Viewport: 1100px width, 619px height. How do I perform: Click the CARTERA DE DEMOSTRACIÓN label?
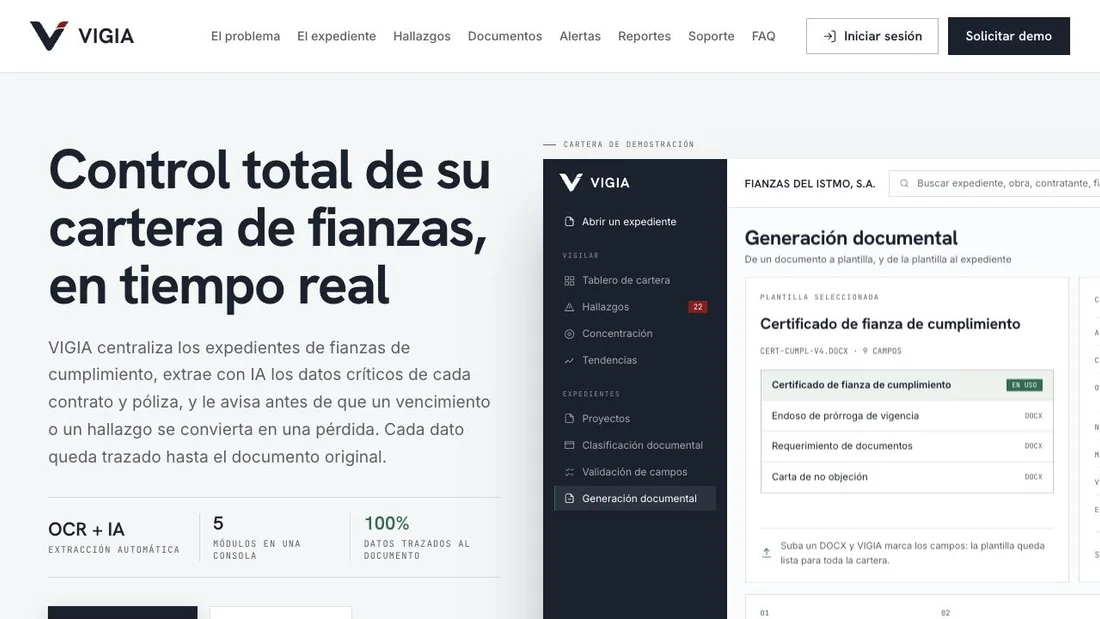pos(629,145)
